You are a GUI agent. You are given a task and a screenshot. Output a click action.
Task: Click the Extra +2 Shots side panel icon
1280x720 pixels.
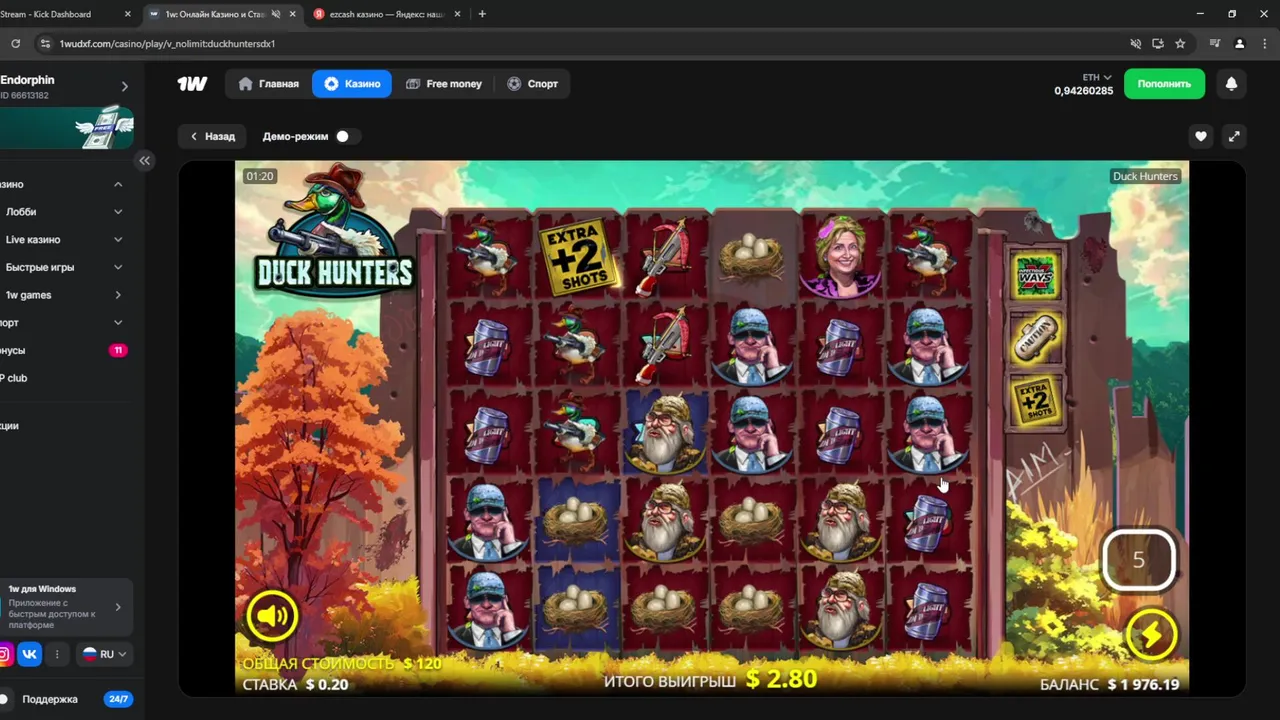[x=1035, y=401]
